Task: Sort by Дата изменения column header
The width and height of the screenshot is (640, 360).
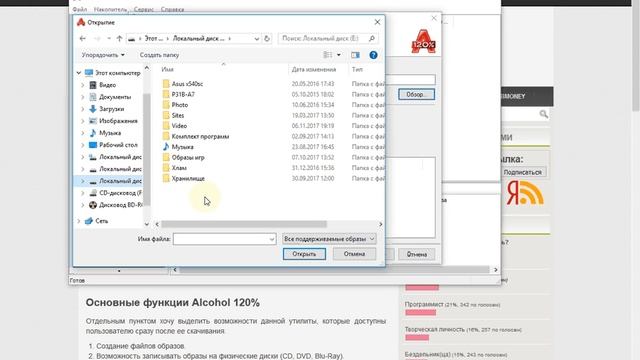Action: tap(314, 69)
